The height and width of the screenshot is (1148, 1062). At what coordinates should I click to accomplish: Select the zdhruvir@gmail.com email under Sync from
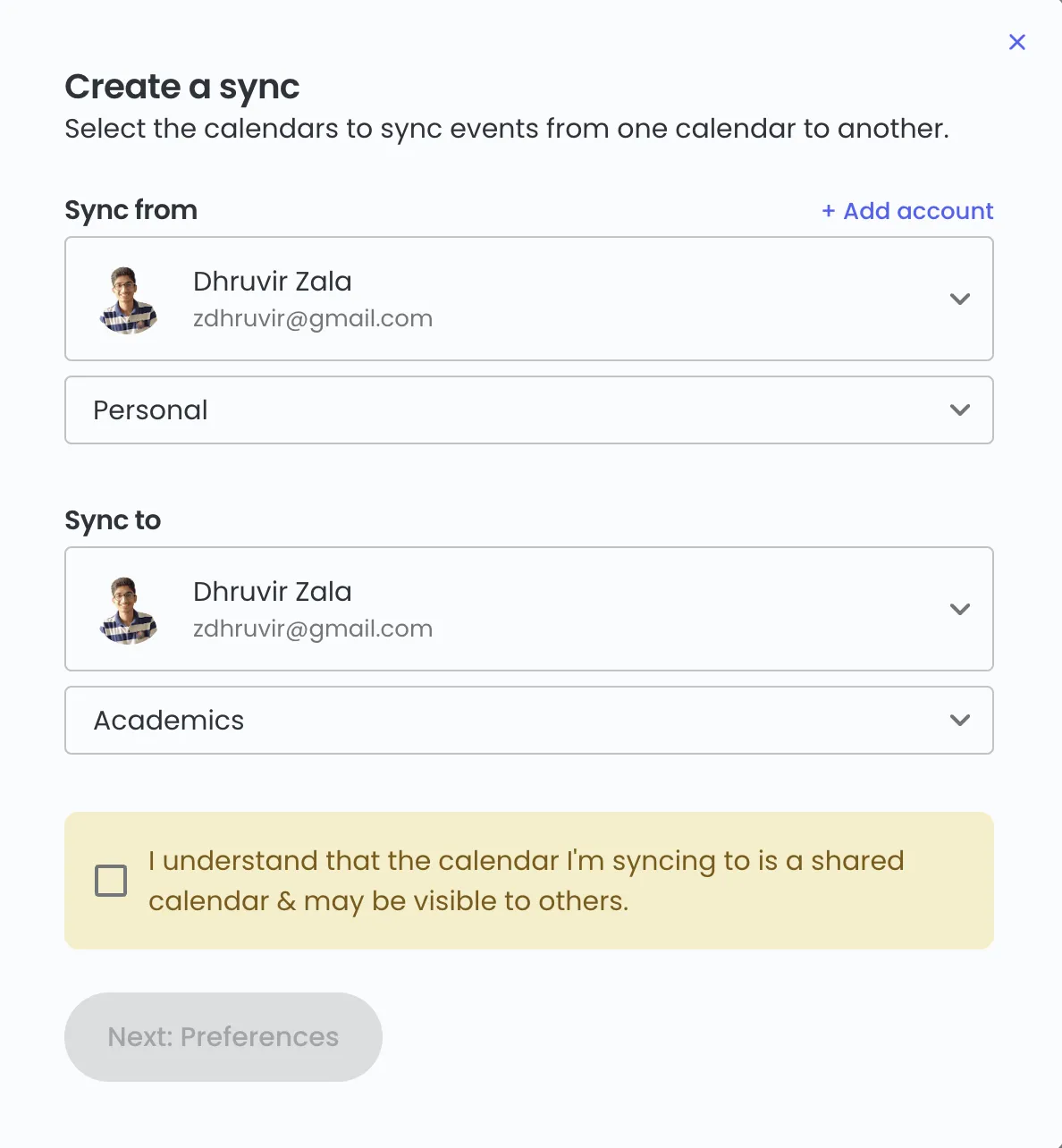(313, 318)
